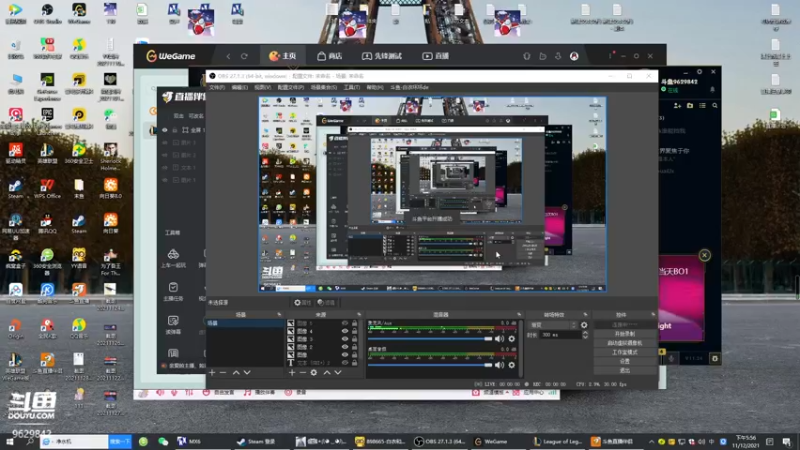Close the pink ad popup in the right window
800x450 pixels.
click(705, 255)
